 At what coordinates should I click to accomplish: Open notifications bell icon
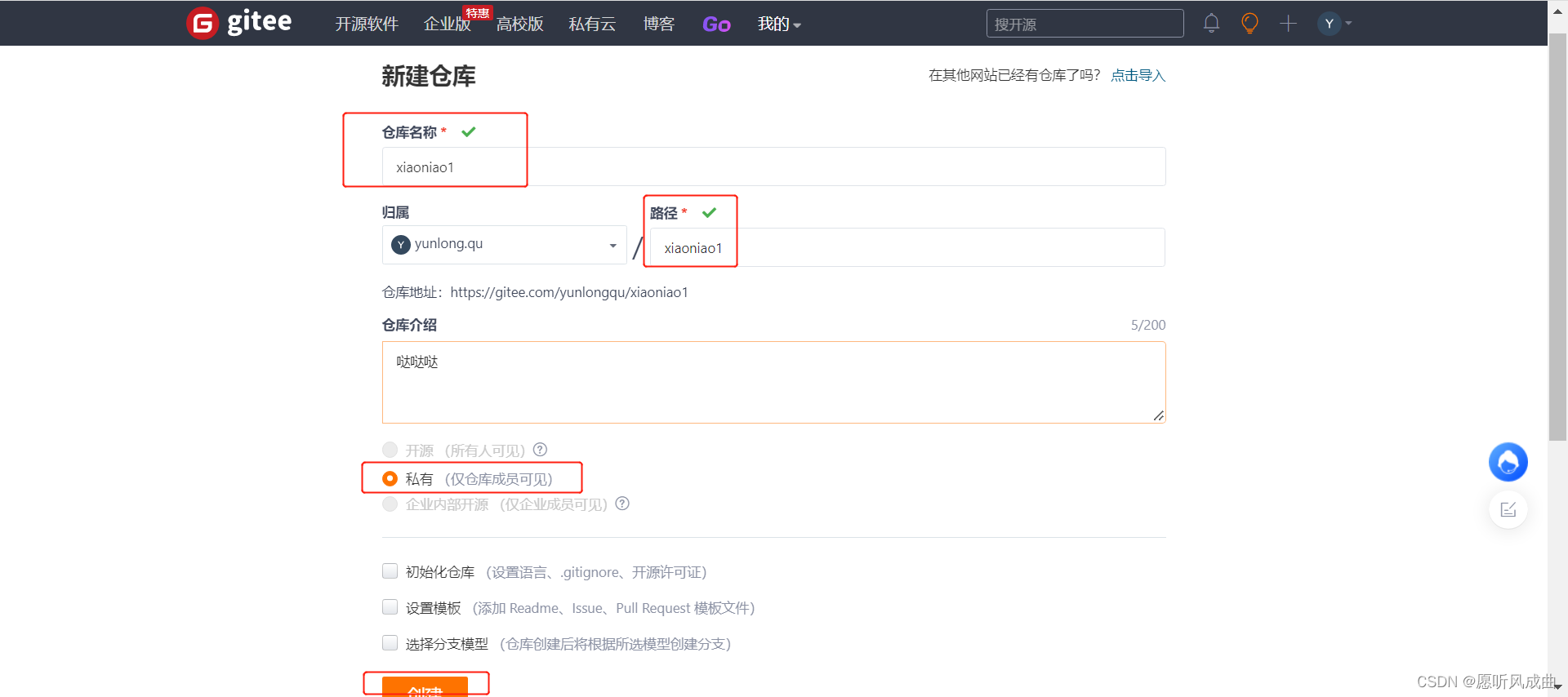click(1211, 24)
